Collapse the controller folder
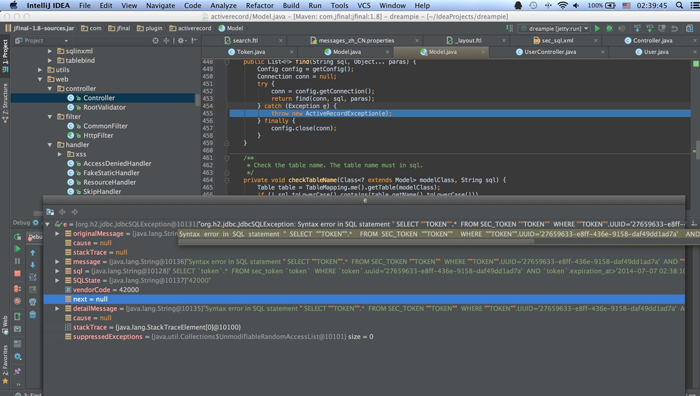This screenshot has width=700, height=396. 50,88
